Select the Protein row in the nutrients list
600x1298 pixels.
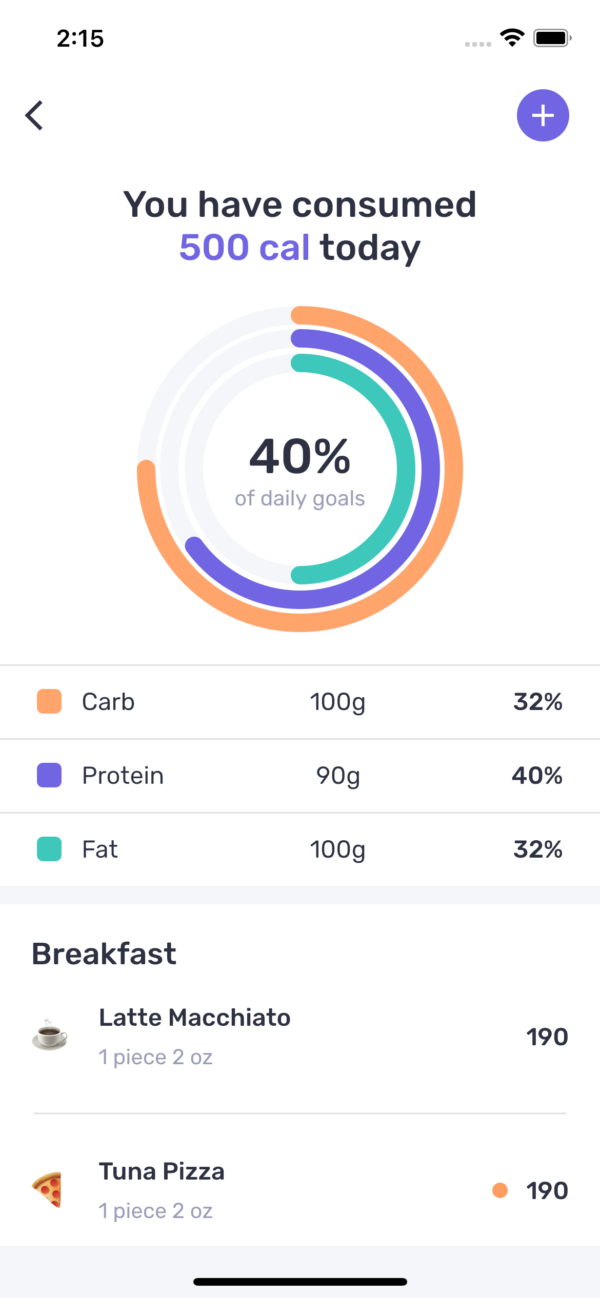tap(300, 775)
